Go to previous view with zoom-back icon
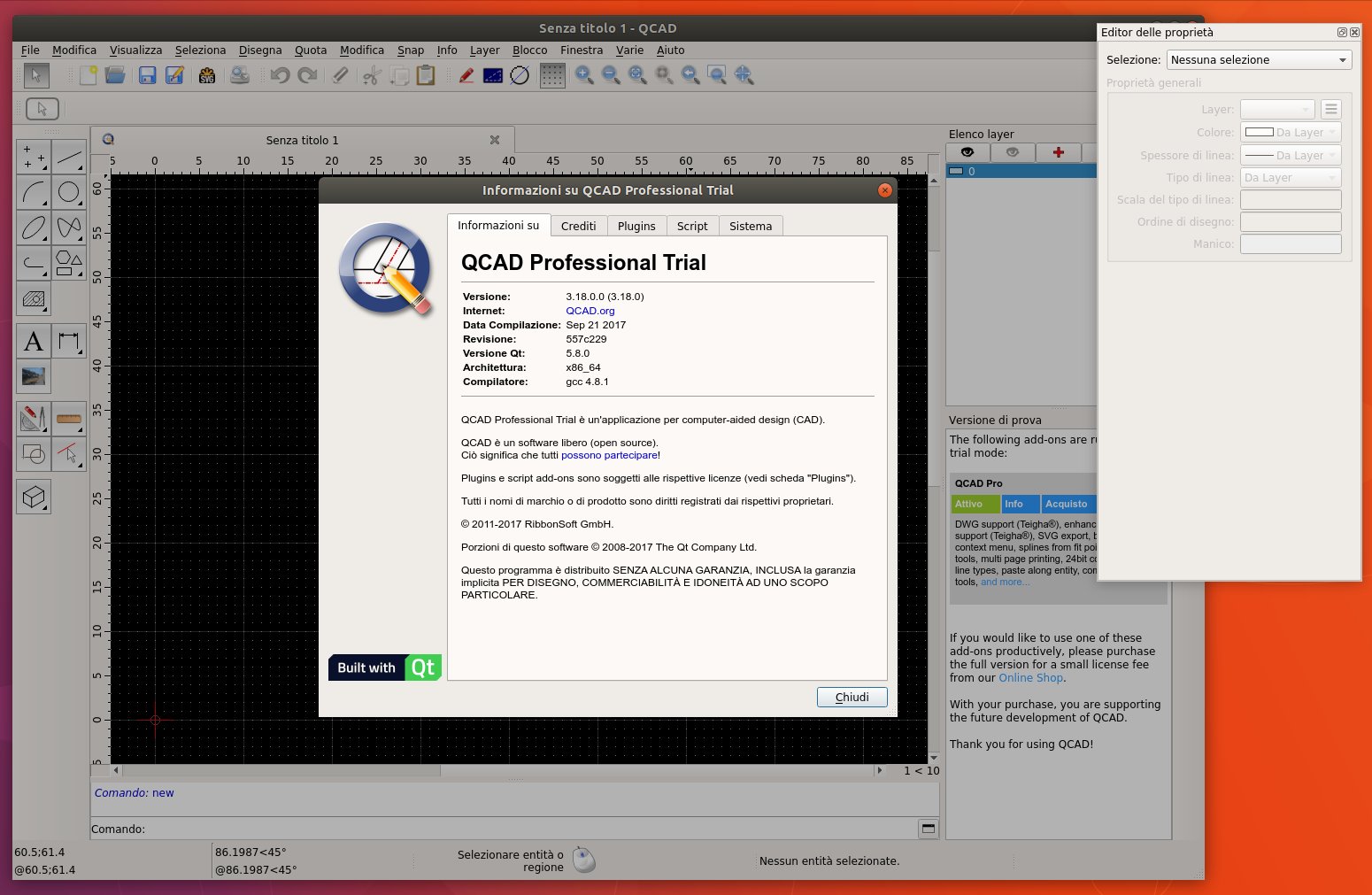Screen dimensions: 1372x895 tap(690, 75)
